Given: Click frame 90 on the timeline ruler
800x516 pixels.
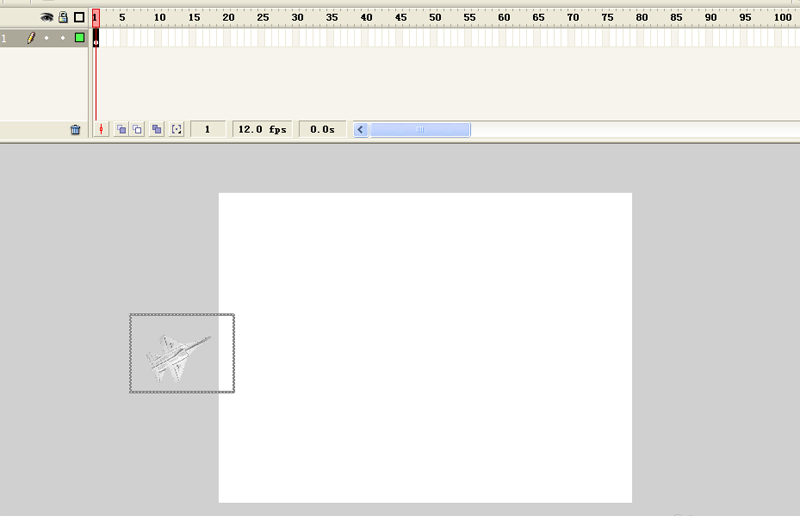Looking at the screenshot, I should 711,17.
